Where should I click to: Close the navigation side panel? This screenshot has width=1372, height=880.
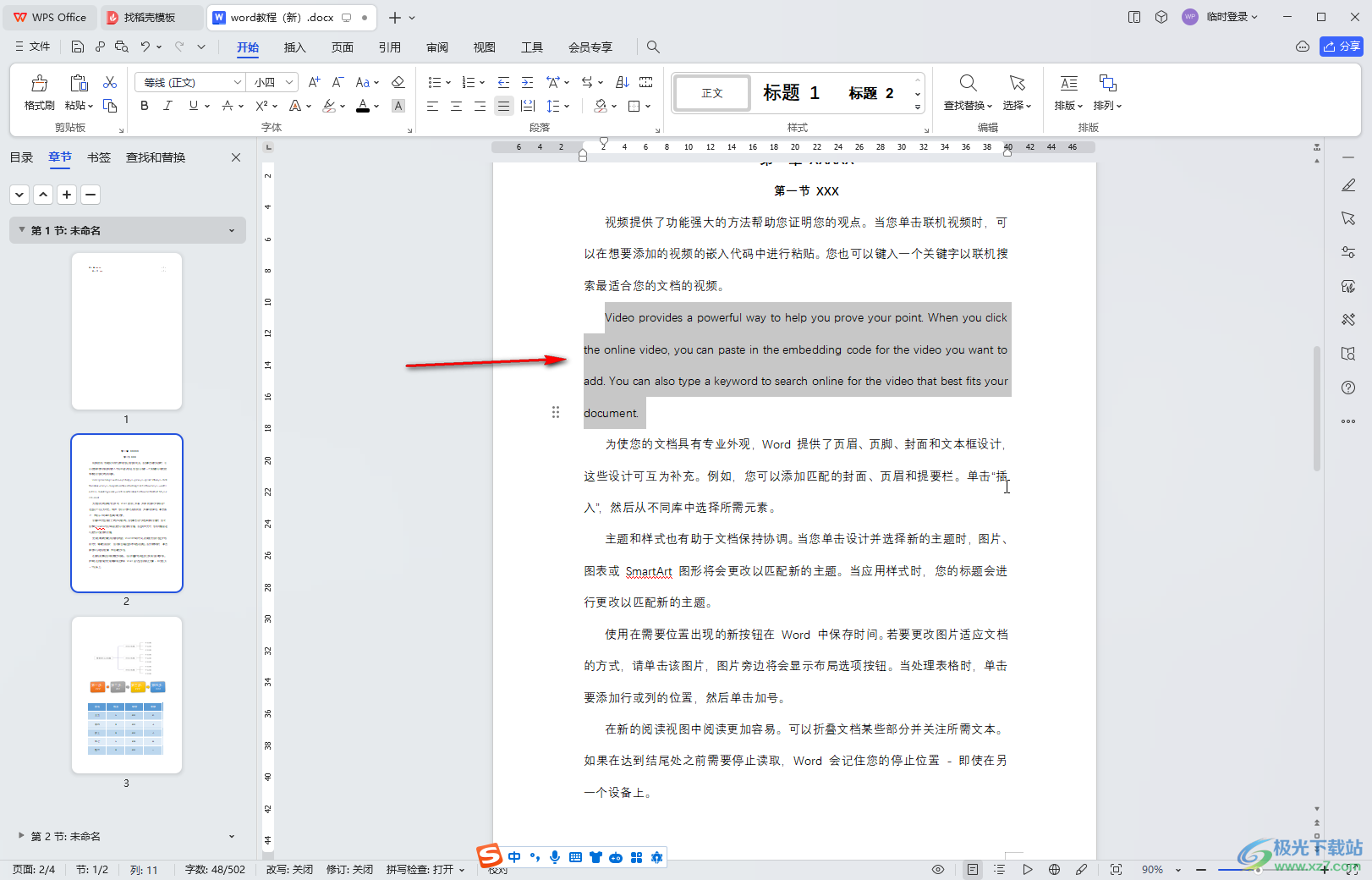click(236, 157)
